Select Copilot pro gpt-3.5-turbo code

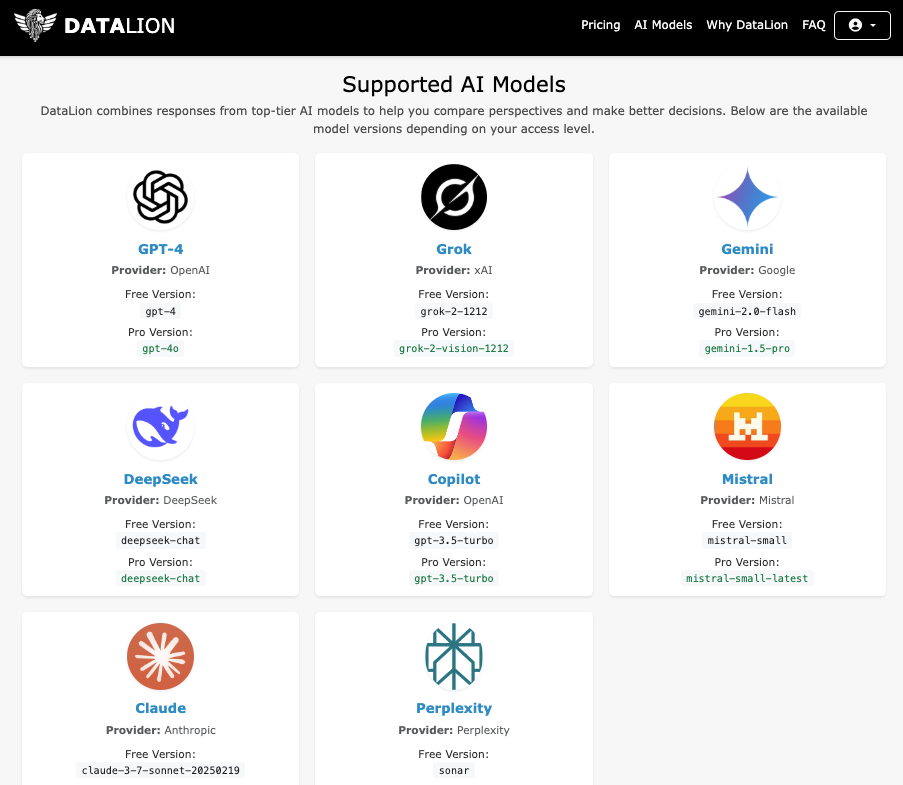(454, 579)
